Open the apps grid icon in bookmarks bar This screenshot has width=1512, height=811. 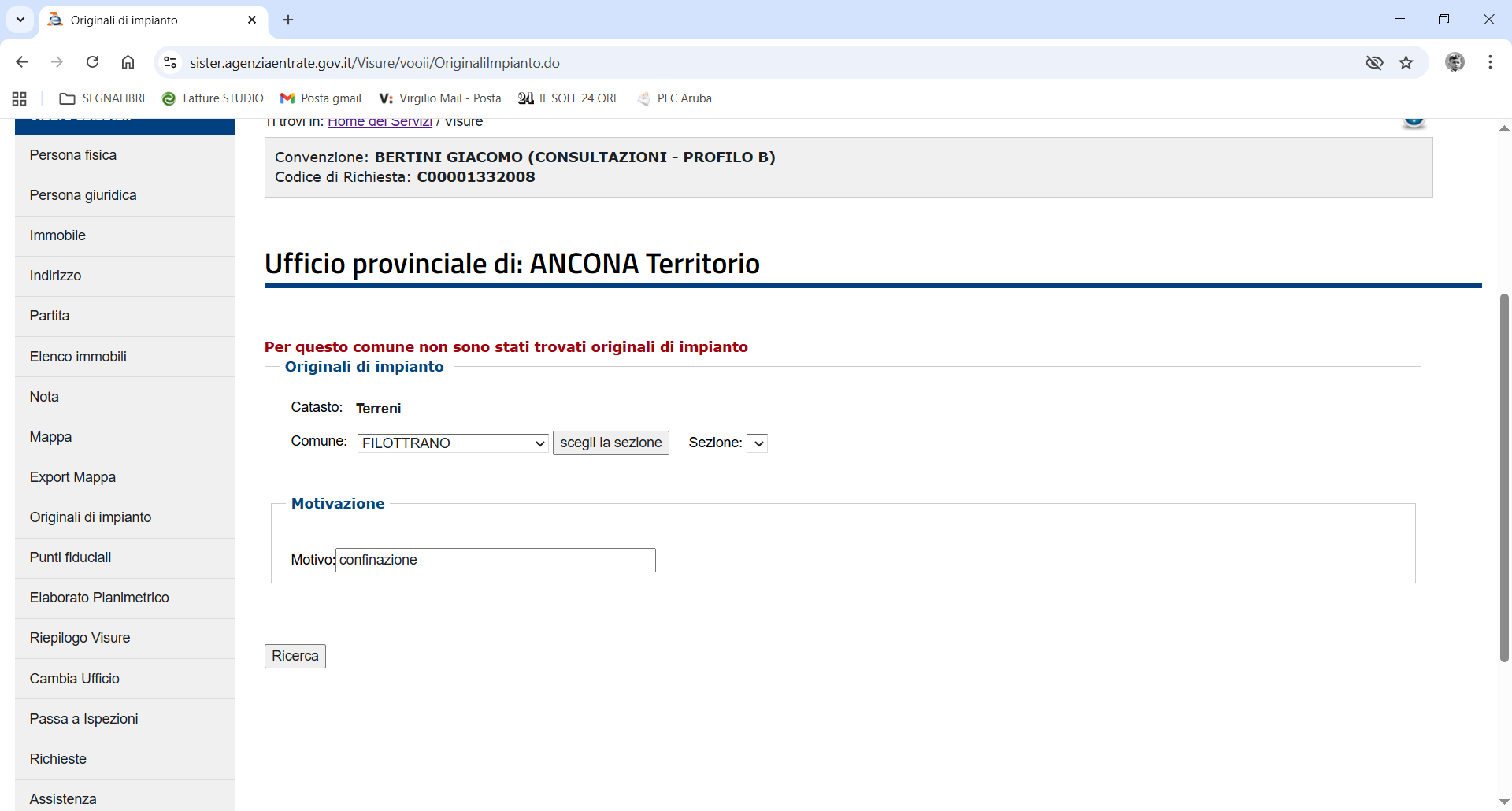(x=20, y=98)
